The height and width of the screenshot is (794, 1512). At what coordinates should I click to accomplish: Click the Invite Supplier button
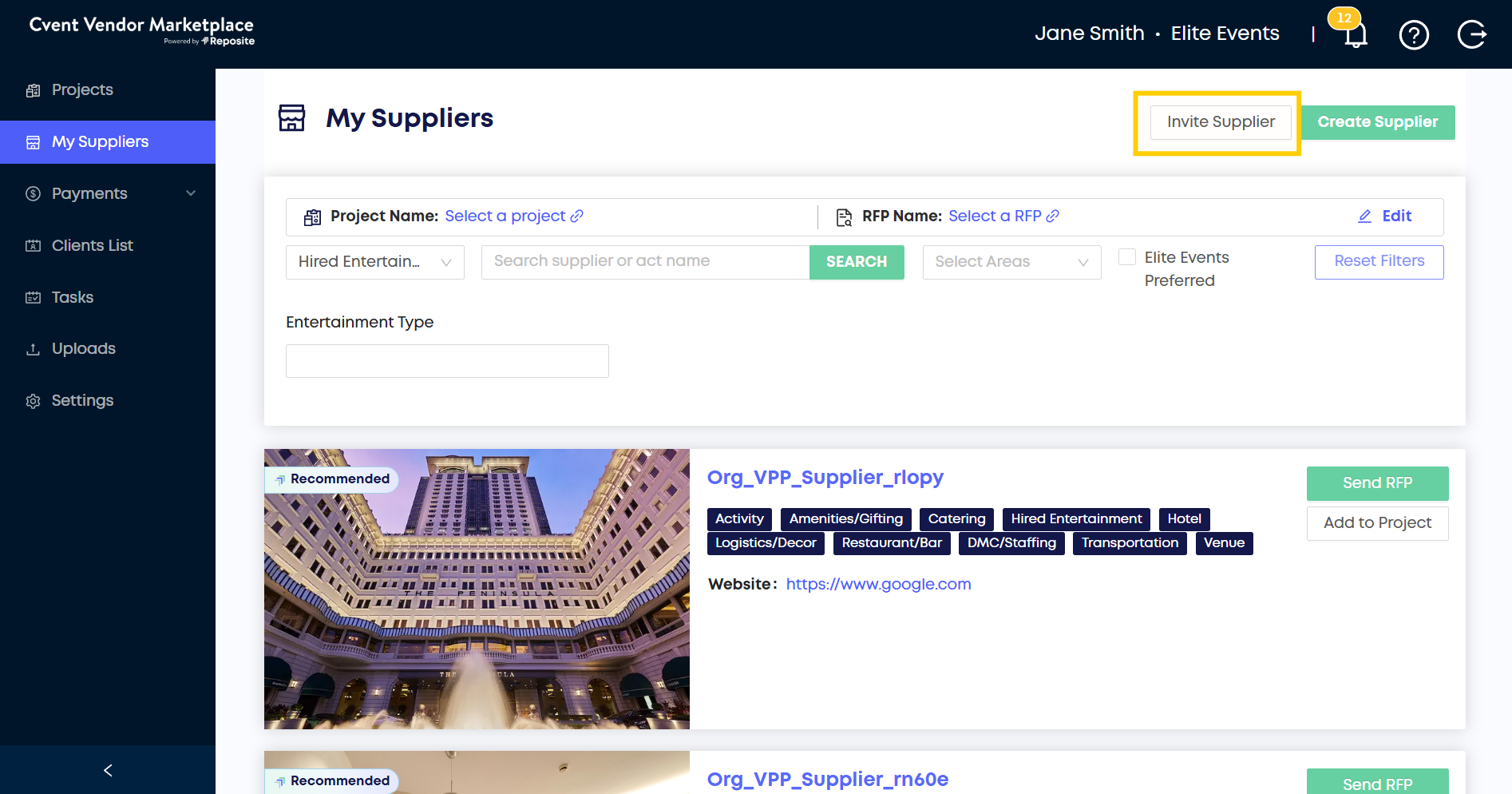point(1221,122)
